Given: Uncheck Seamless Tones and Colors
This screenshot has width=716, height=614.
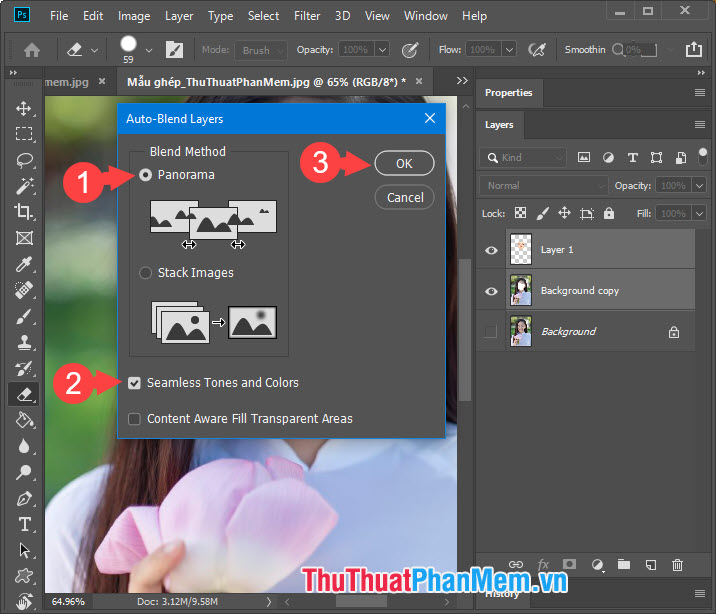Looking at the screenshot, I should click(134, 383).
